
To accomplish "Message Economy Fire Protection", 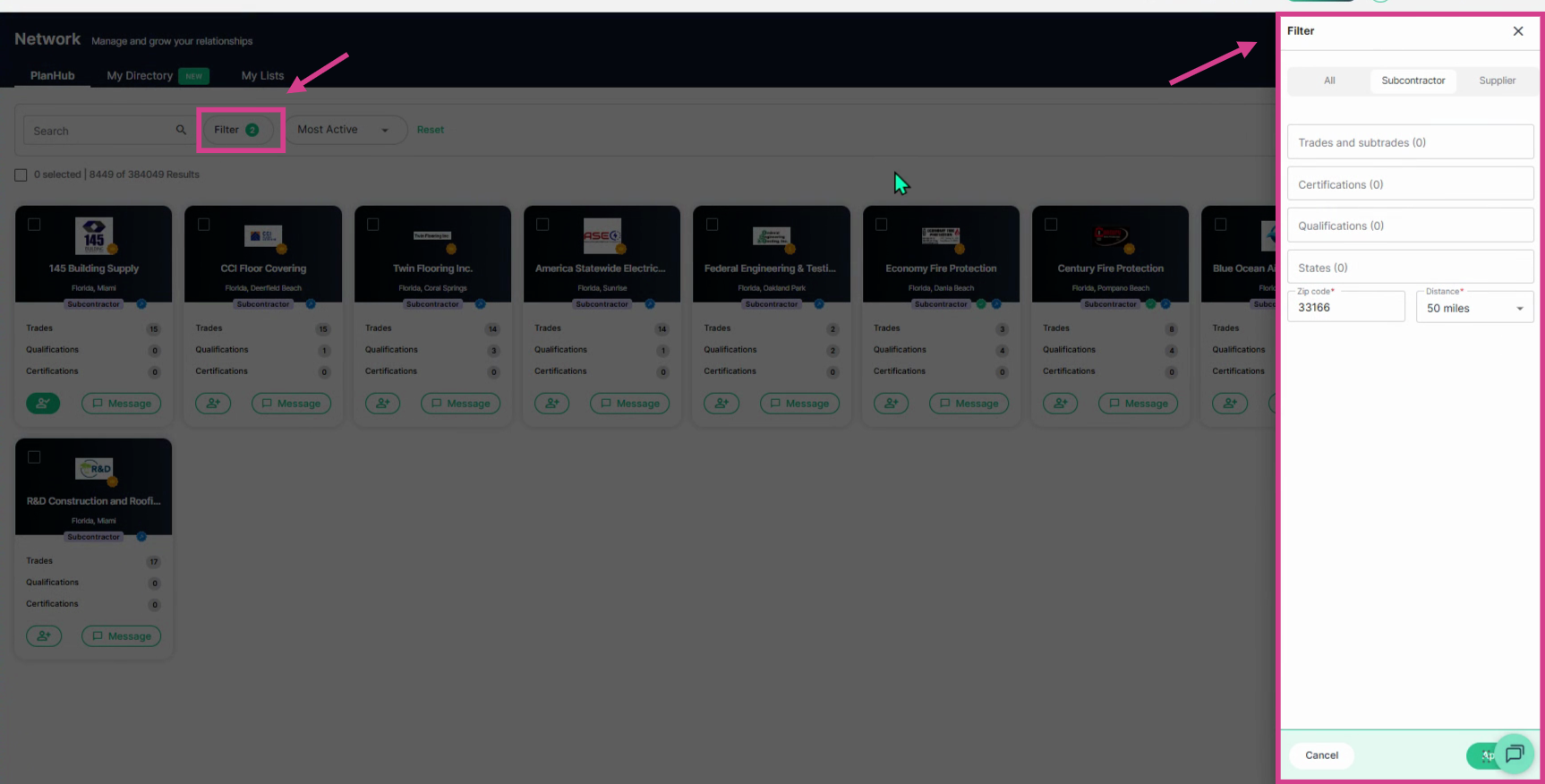I will (969, 404).
